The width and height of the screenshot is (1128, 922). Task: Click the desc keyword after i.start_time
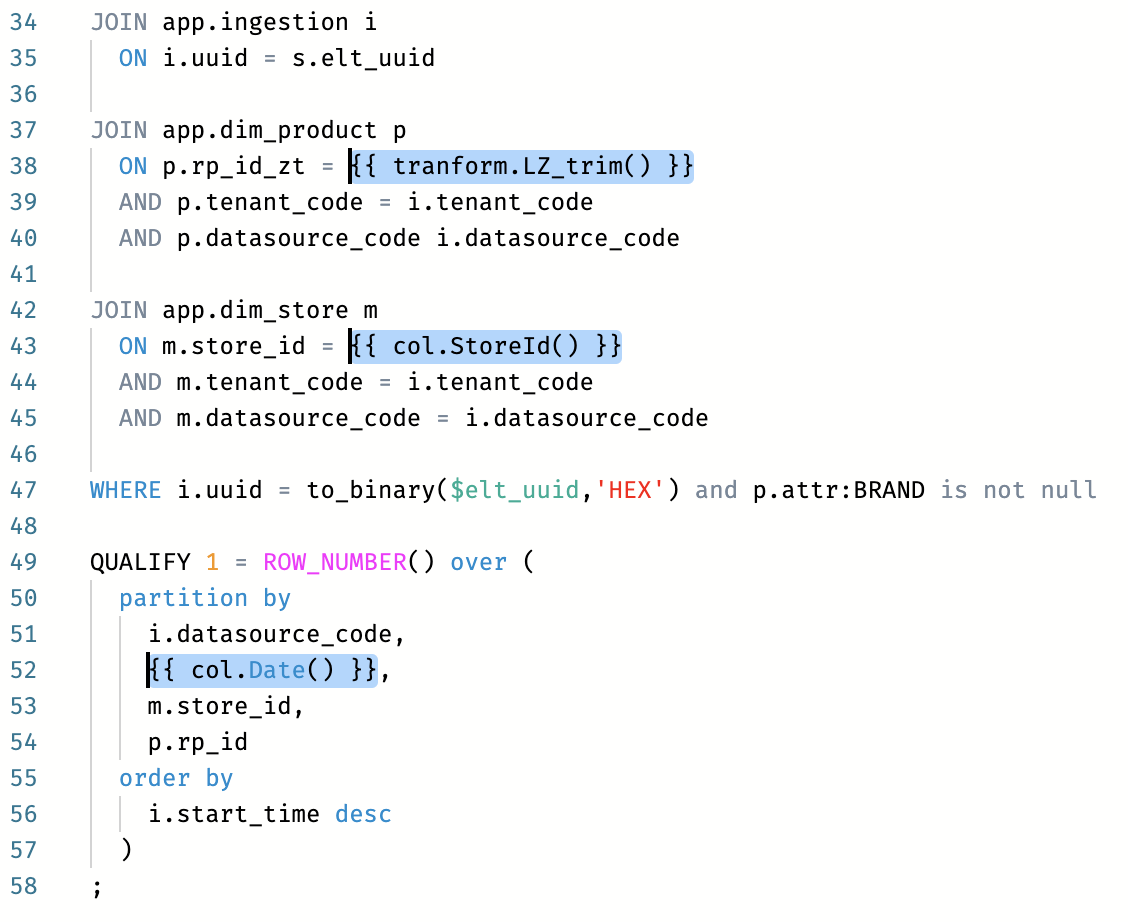363,814
